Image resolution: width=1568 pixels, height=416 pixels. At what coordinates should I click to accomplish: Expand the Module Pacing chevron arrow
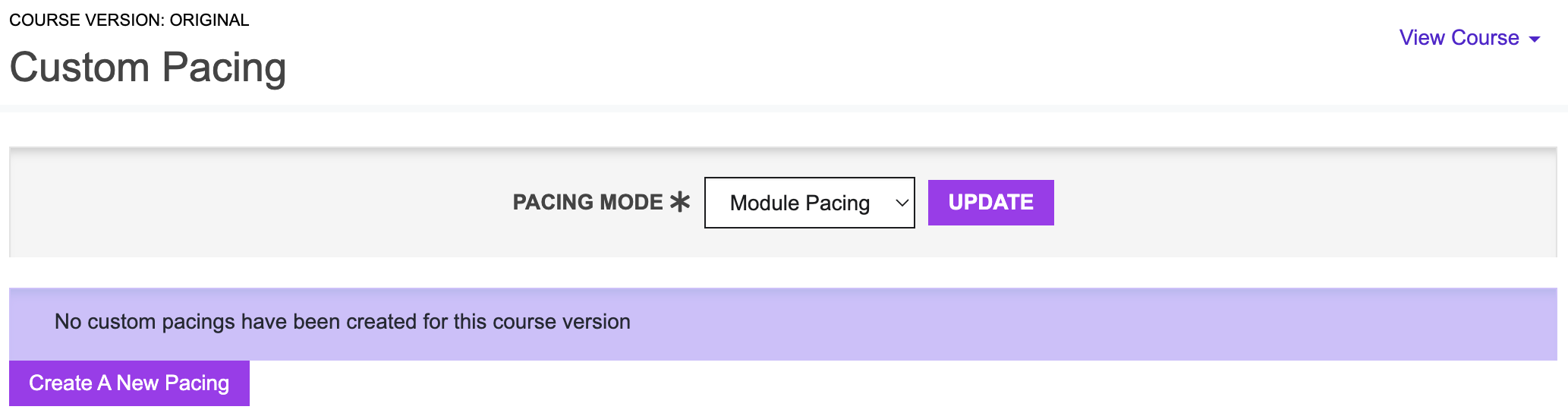902,203
